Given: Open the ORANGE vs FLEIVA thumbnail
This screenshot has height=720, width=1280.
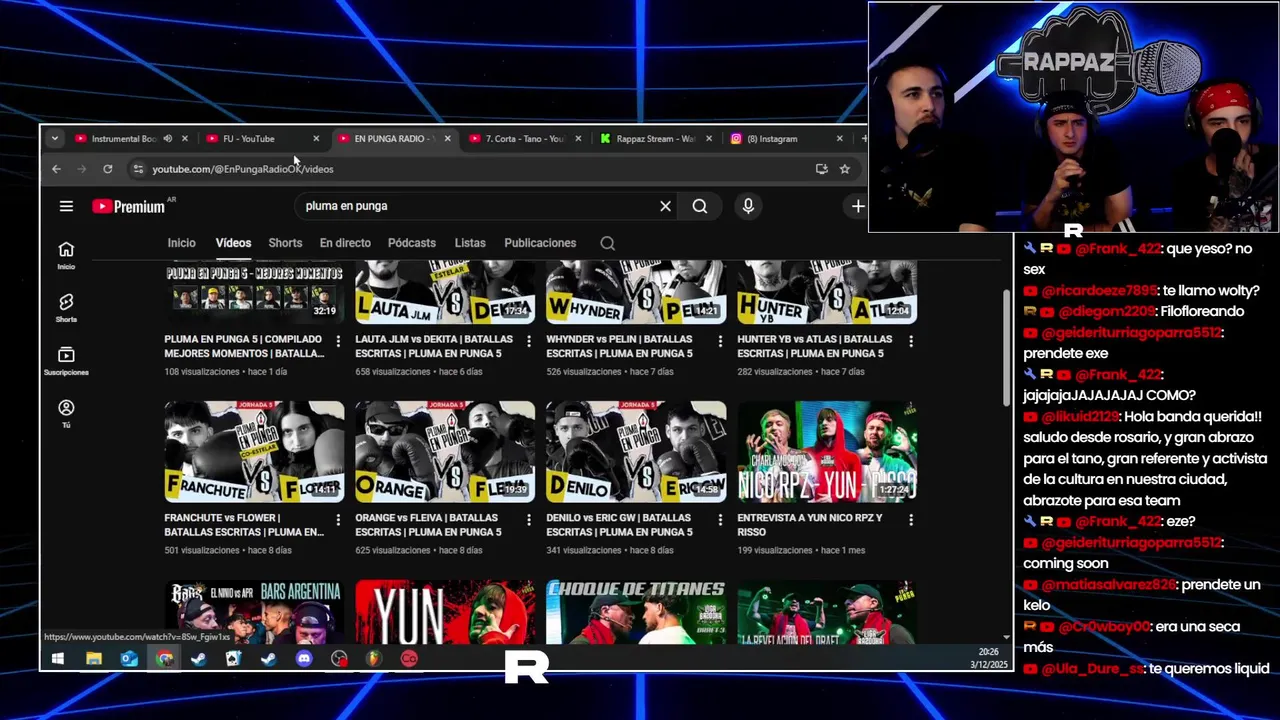Looking at the screenshot, I should (445, 452).
